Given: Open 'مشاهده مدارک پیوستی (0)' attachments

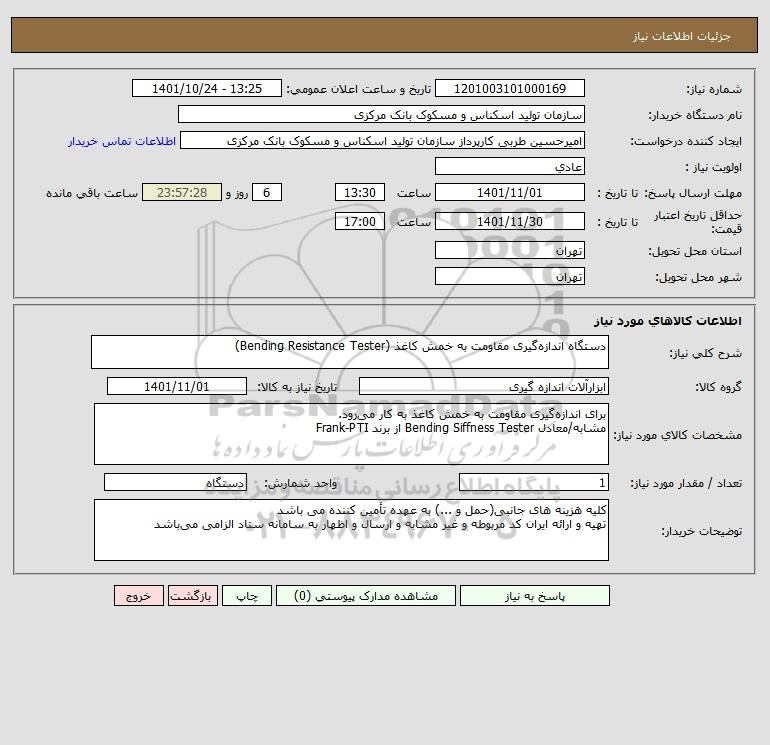Looking at the screenshot, I should [366, 596].
